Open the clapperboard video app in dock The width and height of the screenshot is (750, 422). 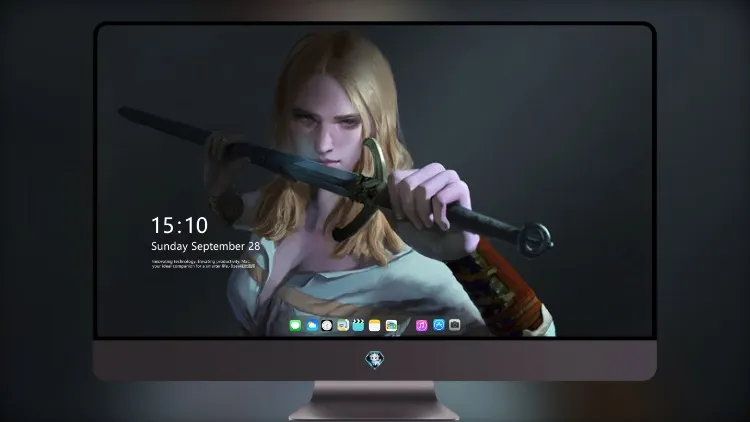tap(358, 326)
